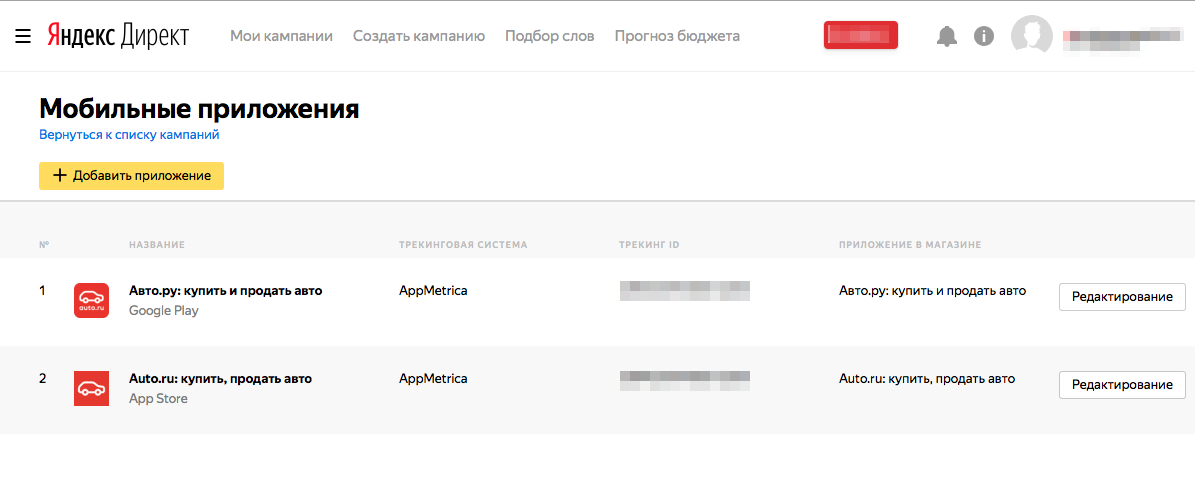Screen dimensions: 1195x503
Task: Click the red Авто.ру Google Play app icon
Action: tap(91, 300)
